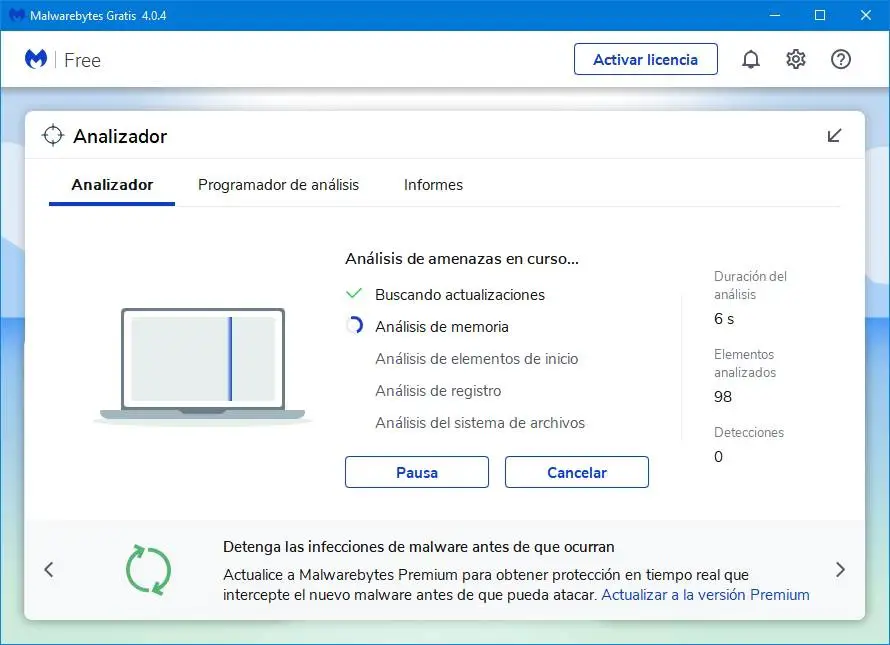The width and height of the screenshot is (890, 645).
Task: Click the Malwarebytes title bar icon
Action: [16, 15]
